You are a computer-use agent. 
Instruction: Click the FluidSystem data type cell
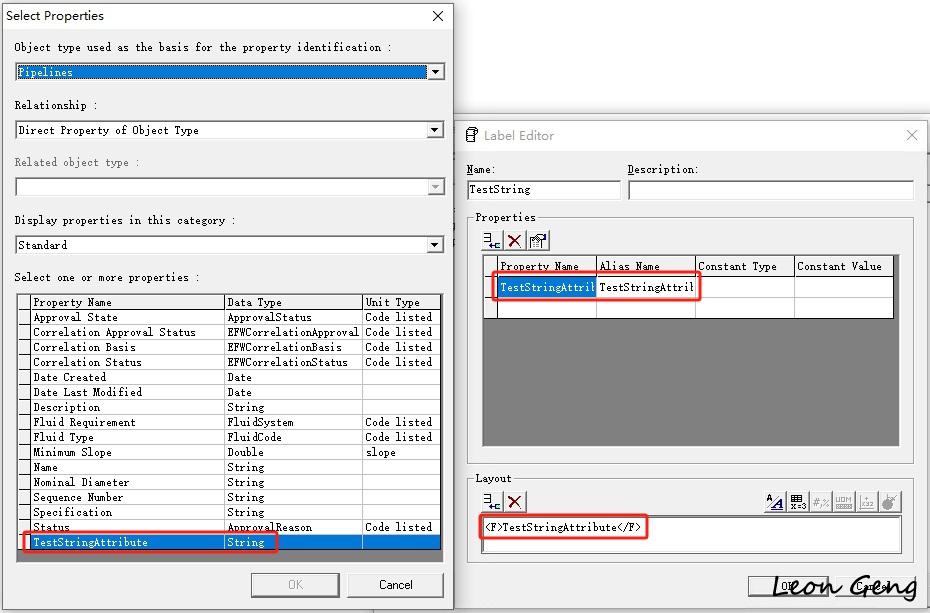point(294,422)
